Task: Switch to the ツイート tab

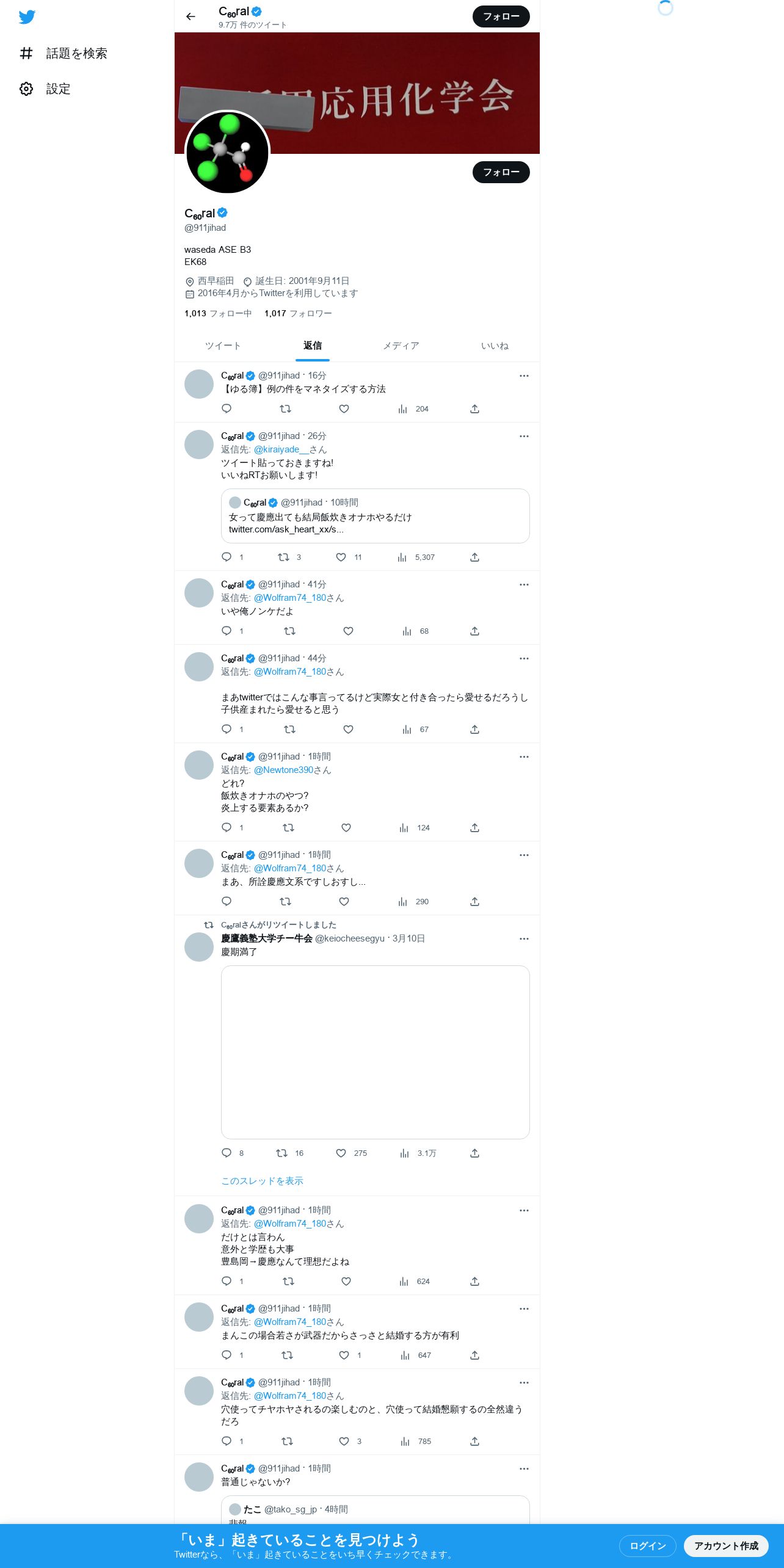Action: click(223, 346)
